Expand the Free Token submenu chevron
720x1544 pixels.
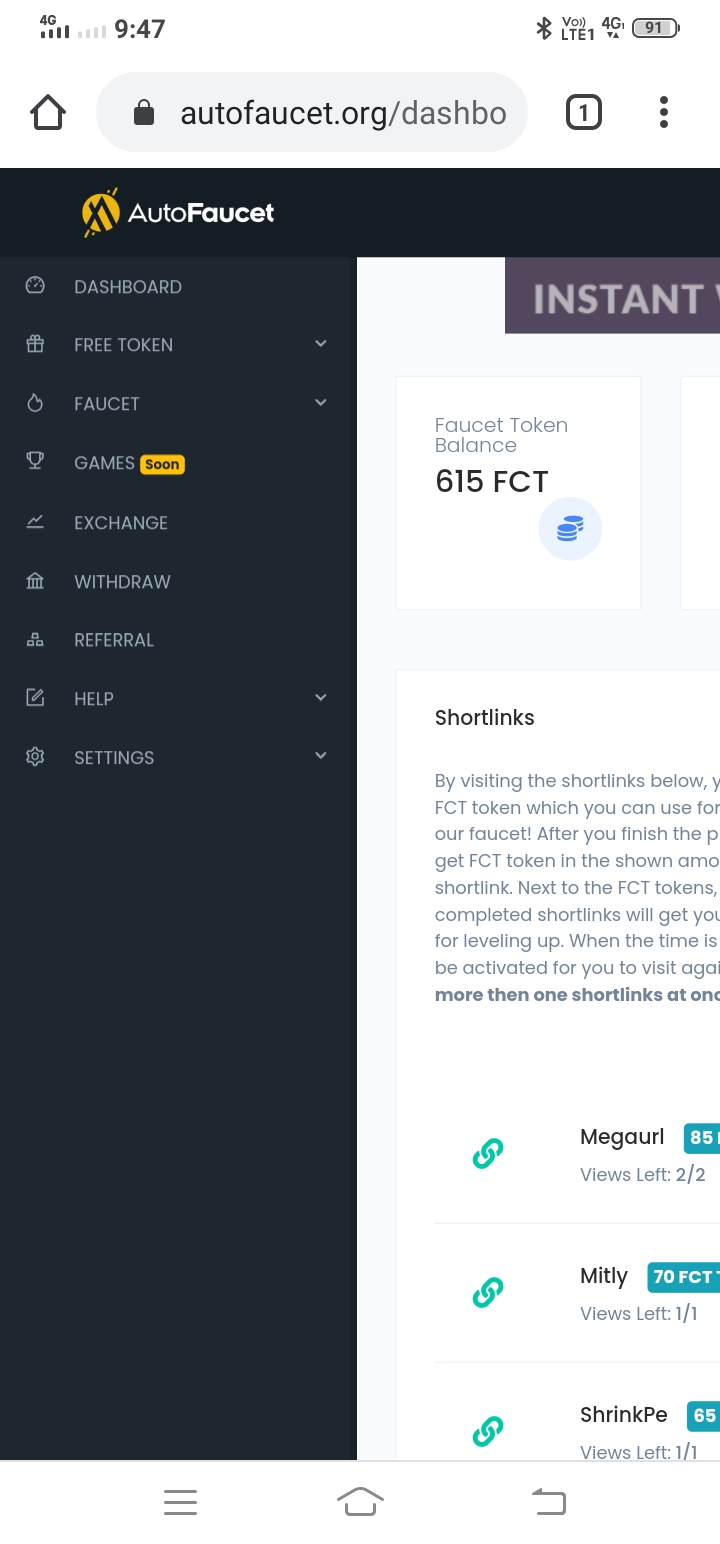click(x=321, y=344)
